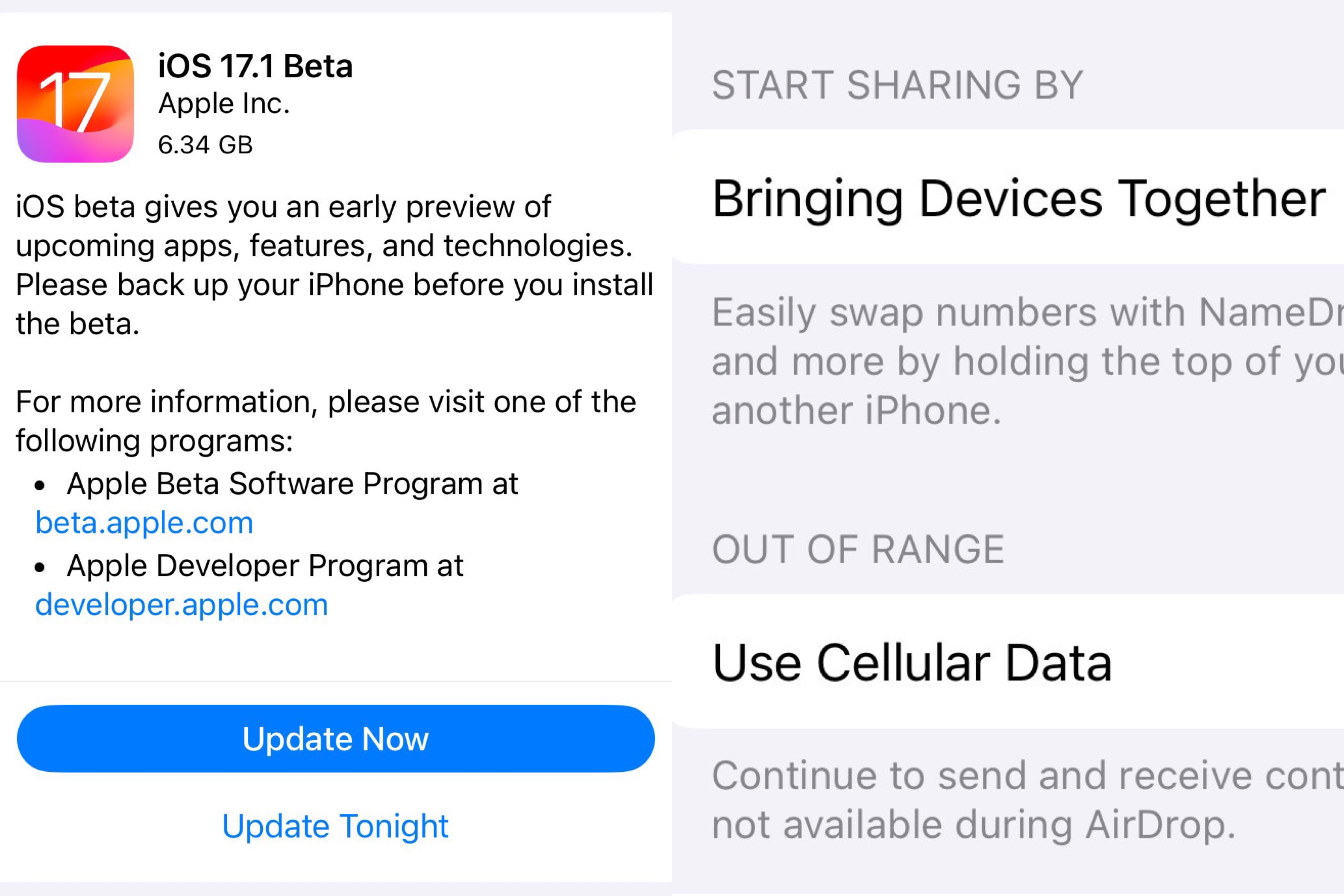
Task: Open the developer.apple.com link
Action: click(x=182, y=605)
